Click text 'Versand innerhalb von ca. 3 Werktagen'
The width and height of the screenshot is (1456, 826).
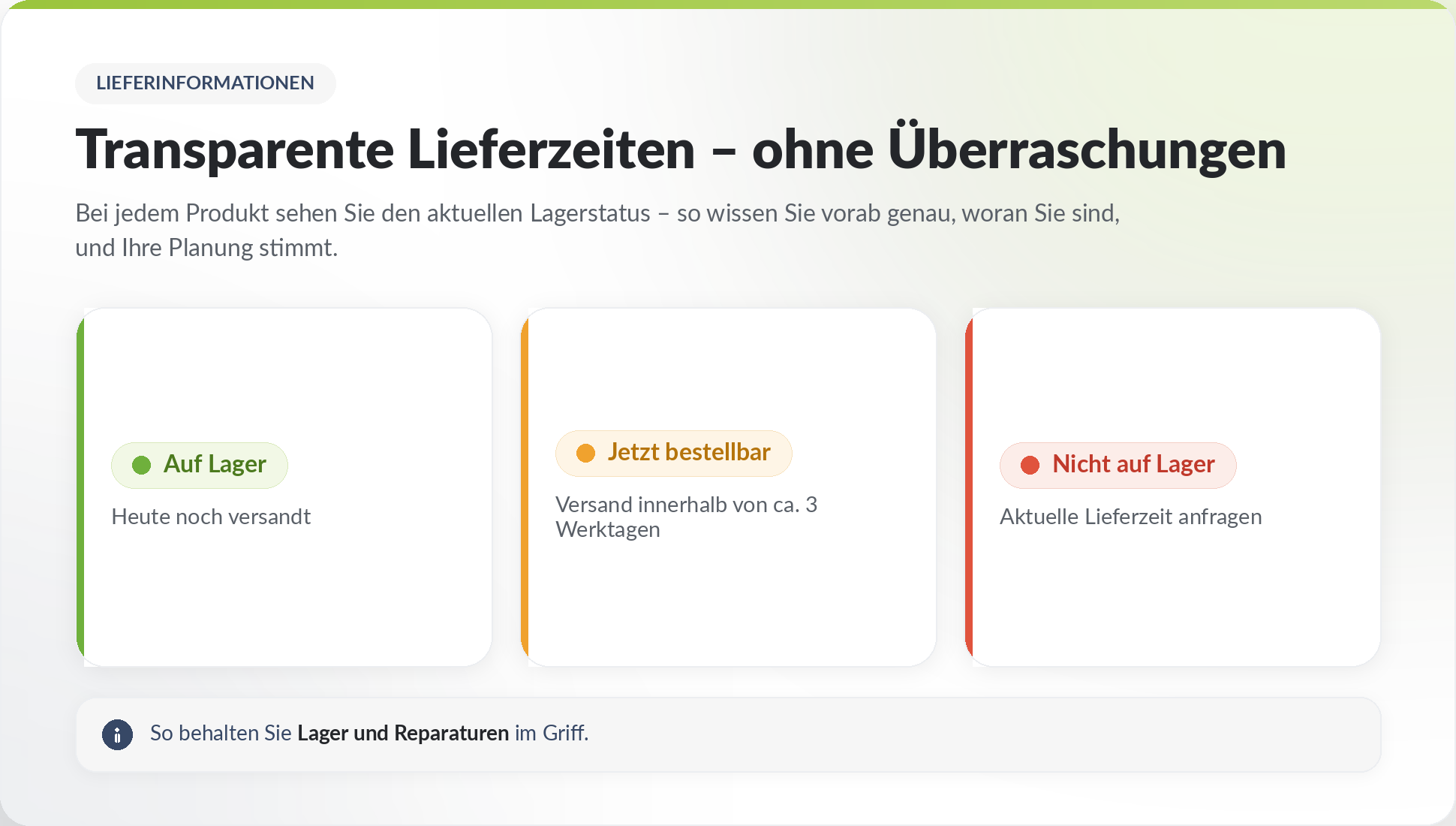[x=686, y=517]
